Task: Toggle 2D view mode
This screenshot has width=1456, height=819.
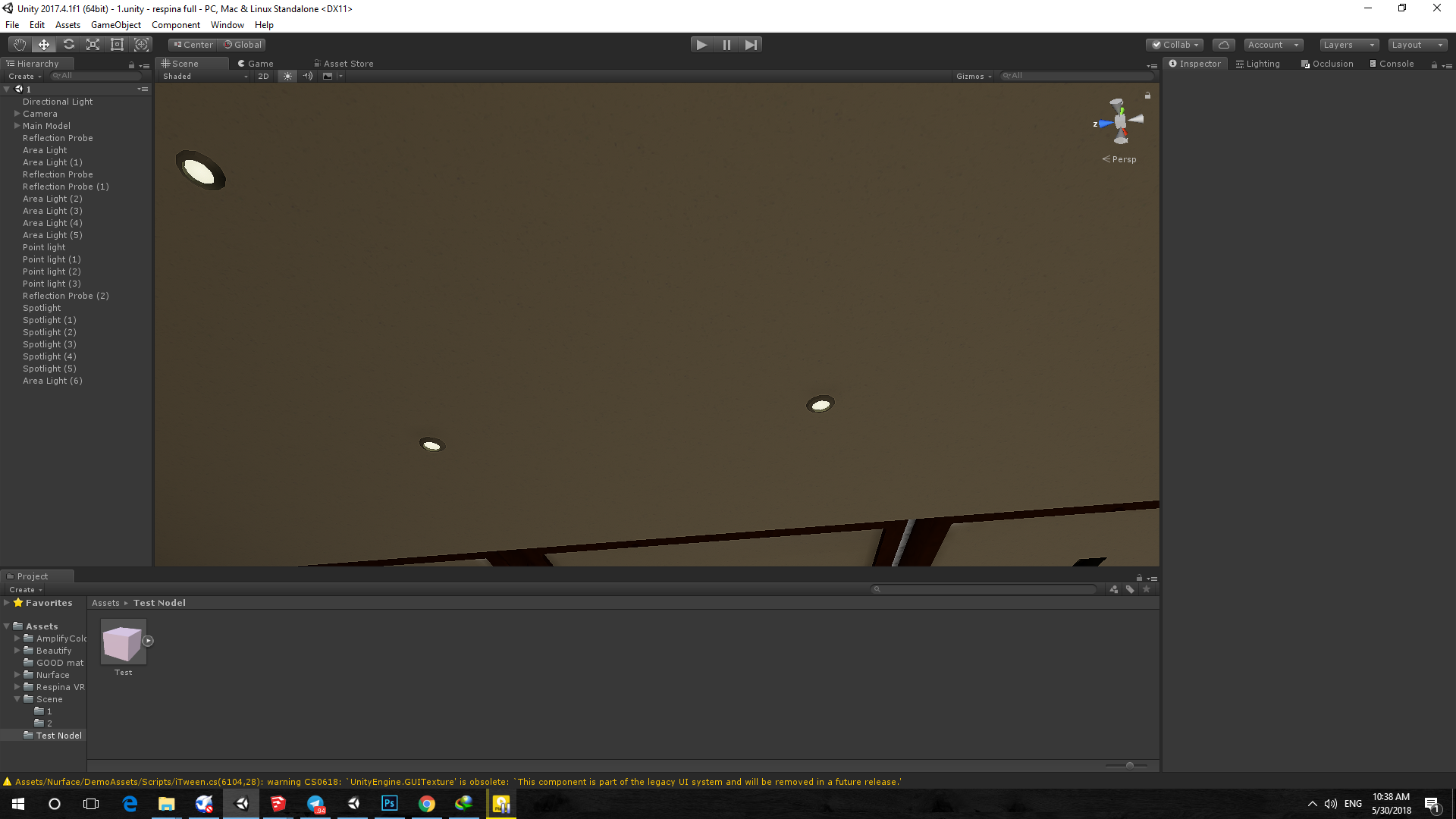Action: [263, 76]
